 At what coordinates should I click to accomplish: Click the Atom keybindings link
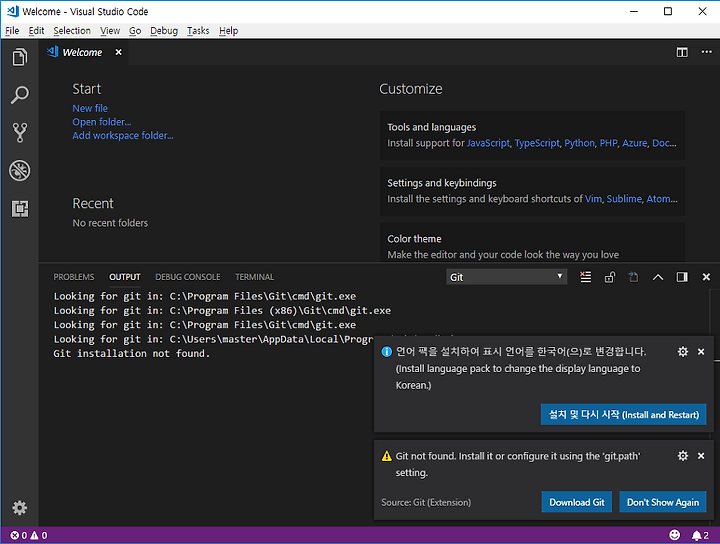point(658,199)
